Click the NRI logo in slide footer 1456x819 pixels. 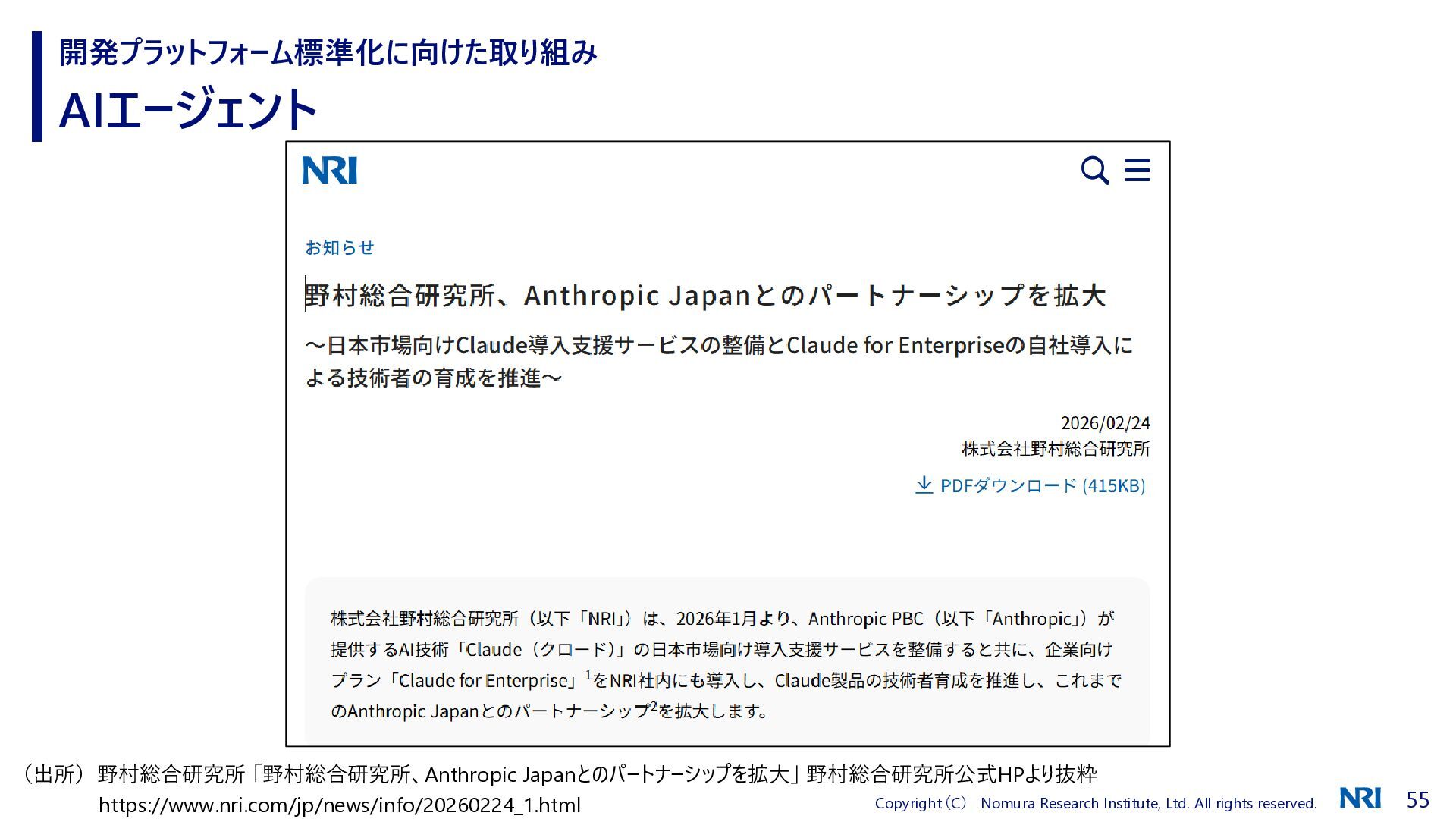1360,798
